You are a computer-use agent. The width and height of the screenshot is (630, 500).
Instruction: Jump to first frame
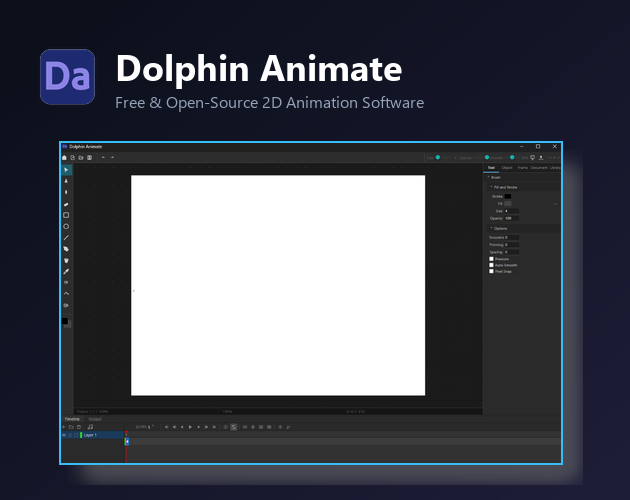click(166, 427)
